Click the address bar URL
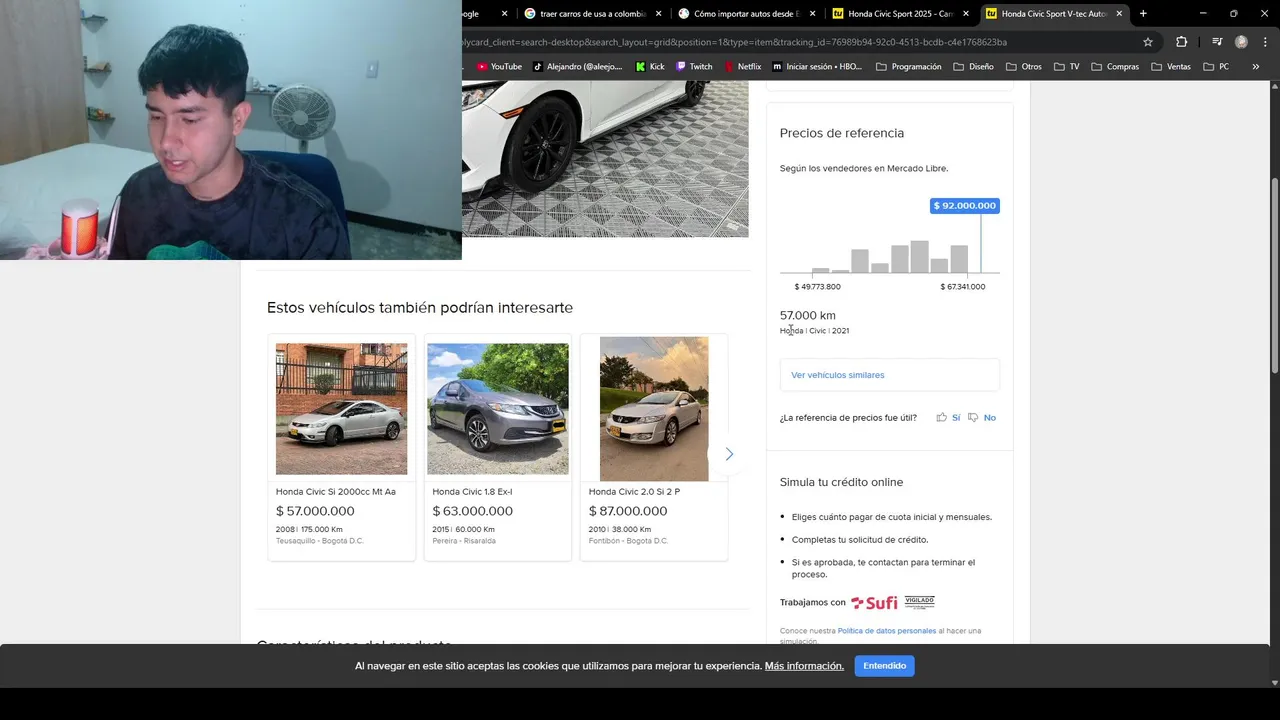 734,42
